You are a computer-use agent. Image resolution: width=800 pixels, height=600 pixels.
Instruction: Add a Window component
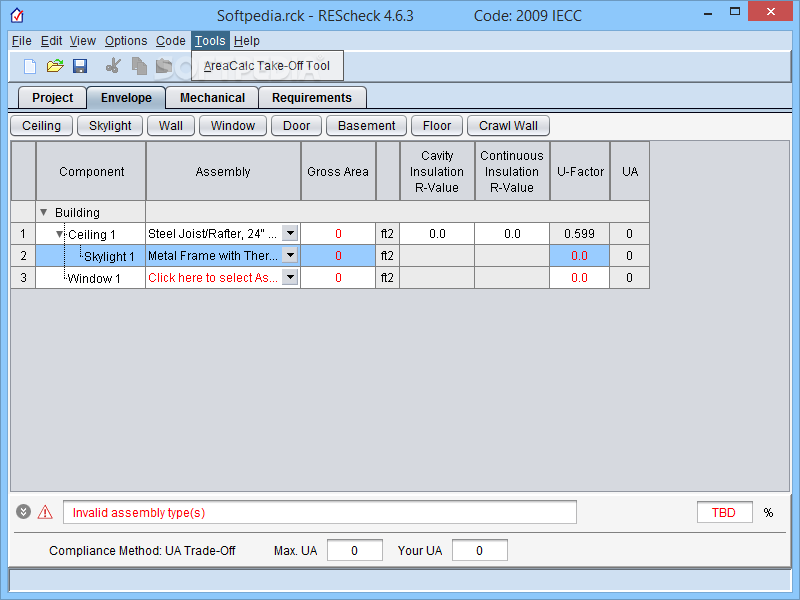pyautogui.click(x=233, y=126)
